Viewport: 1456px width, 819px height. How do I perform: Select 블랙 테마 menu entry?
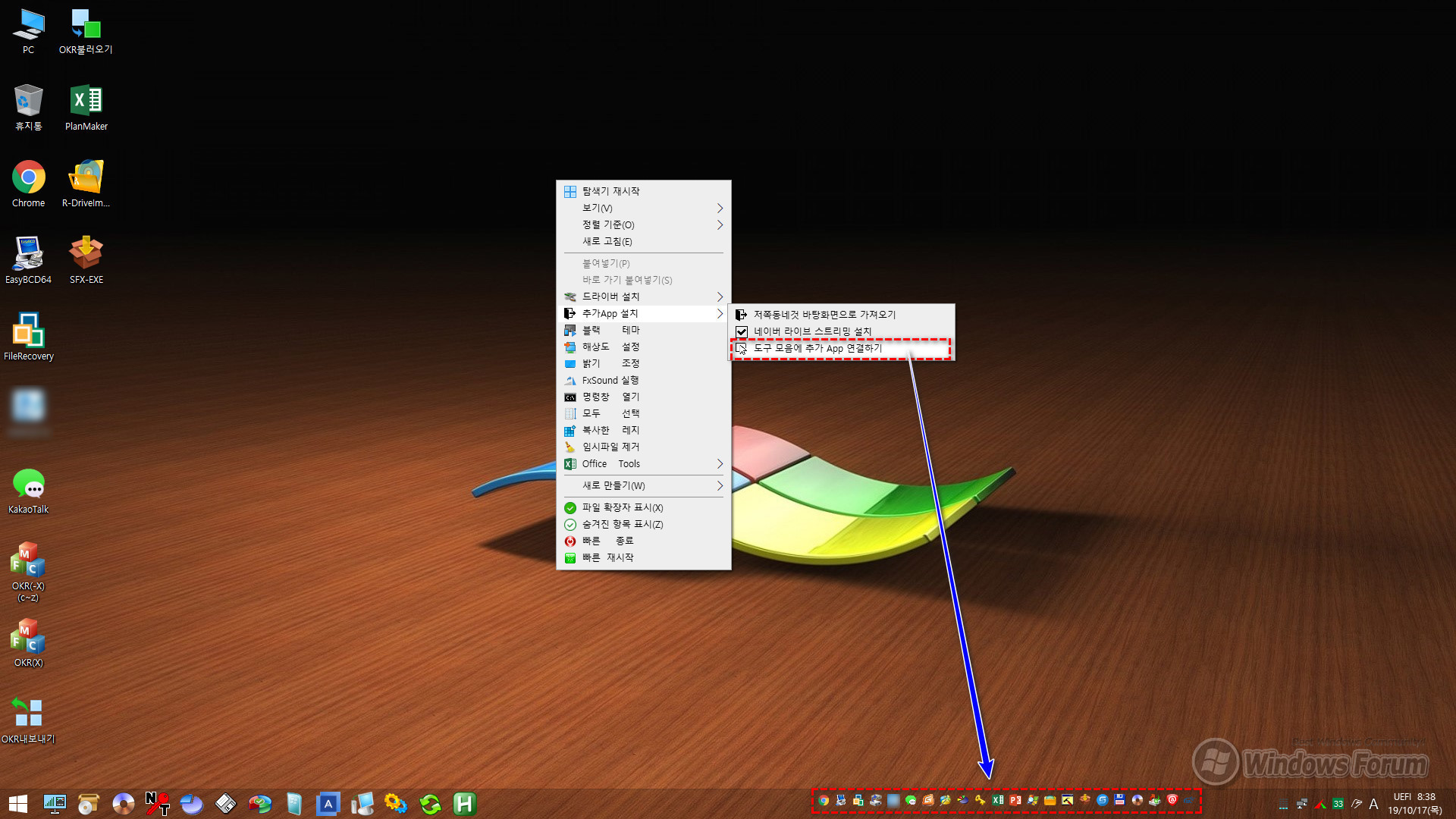click(643, 330)
